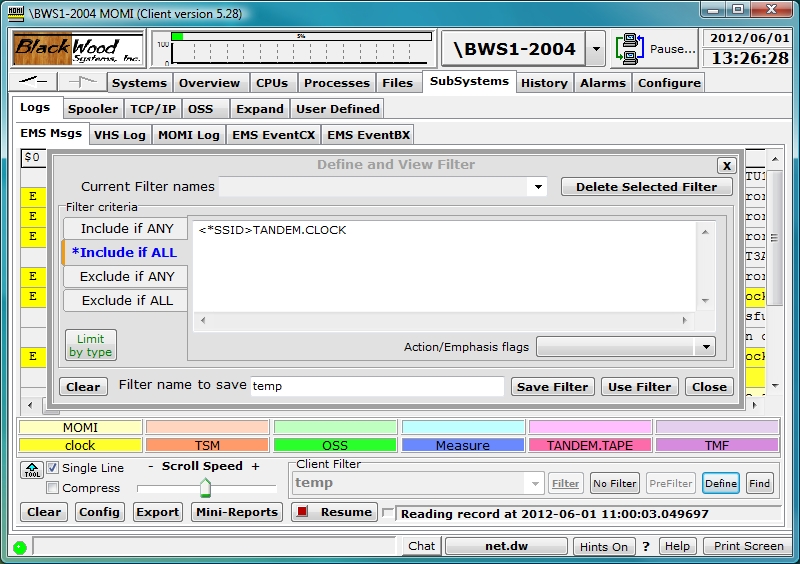The width and height of the screenshot is (800, 564).
Task: Click the TOOL icon beside Single Line
Action: (x=31, y=468)
